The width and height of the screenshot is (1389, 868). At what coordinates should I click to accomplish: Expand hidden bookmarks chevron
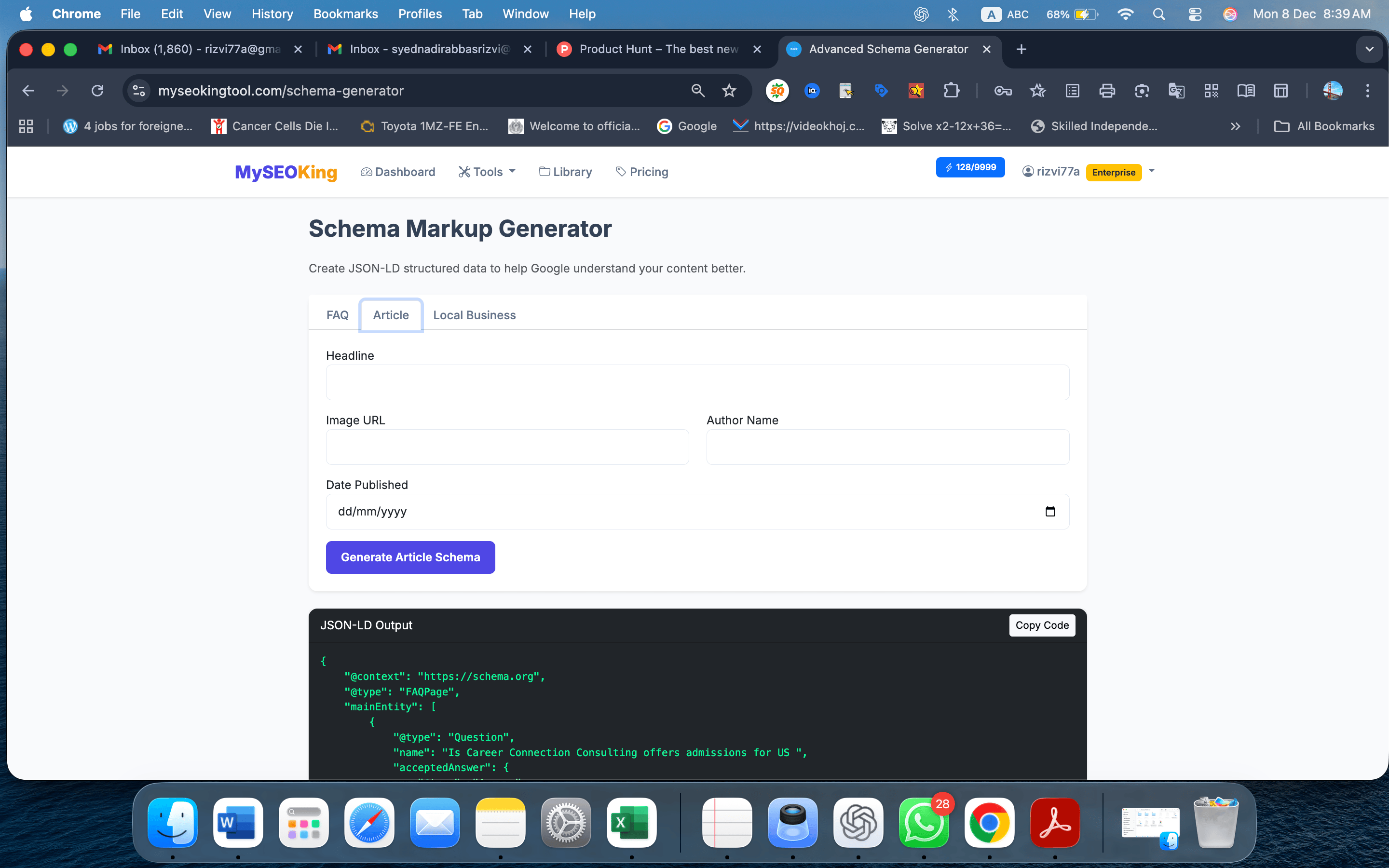1235,126
